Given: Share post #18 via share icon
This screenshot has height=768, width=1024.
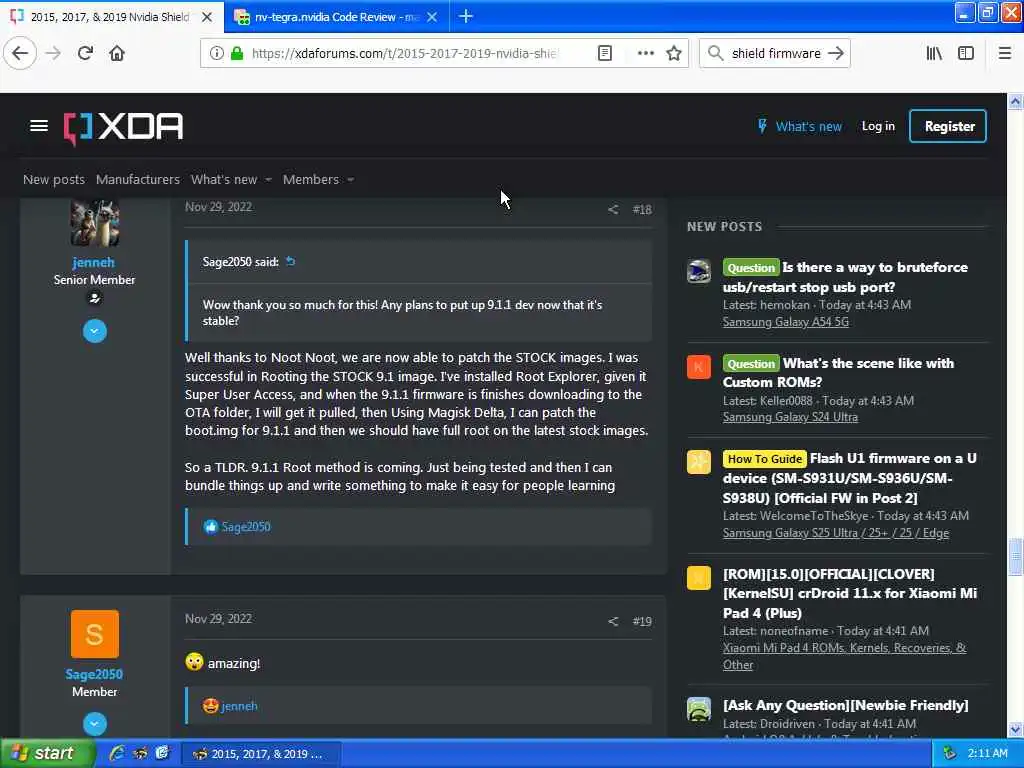Looking at the screenshot, I should (x=613, y=210).
